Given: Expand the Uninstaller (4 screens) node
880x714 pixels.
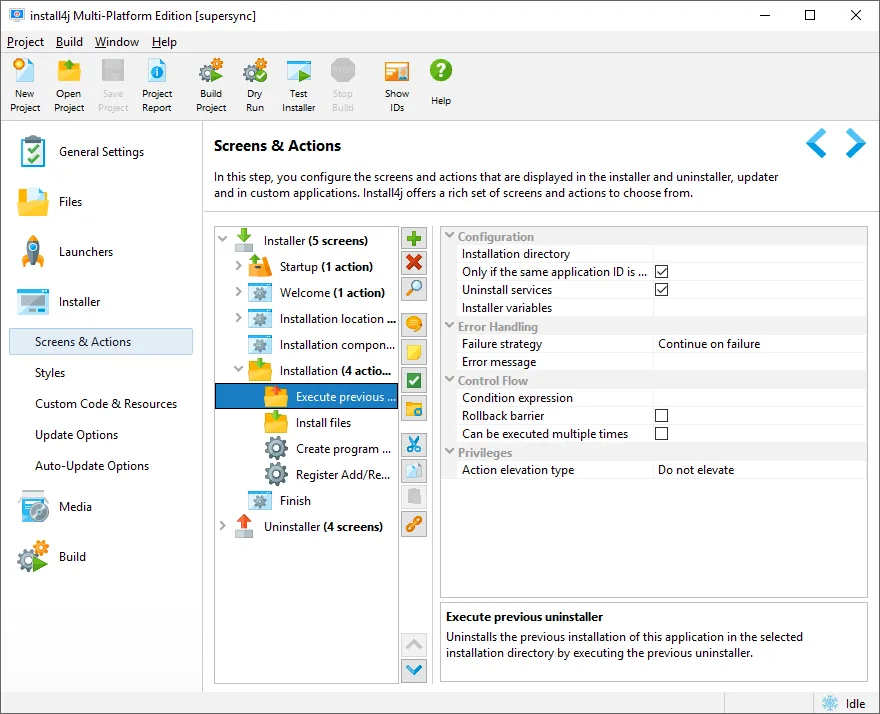Looking at the screenshot, I should point(223,525).
